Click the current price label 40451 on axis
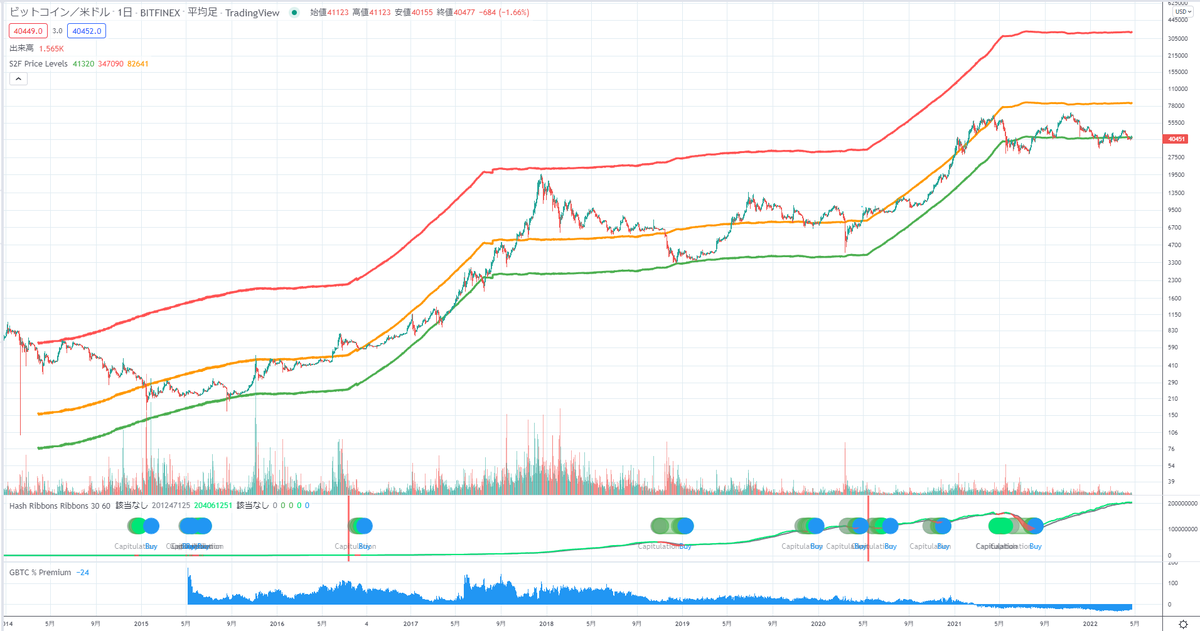 point(1176,139)
